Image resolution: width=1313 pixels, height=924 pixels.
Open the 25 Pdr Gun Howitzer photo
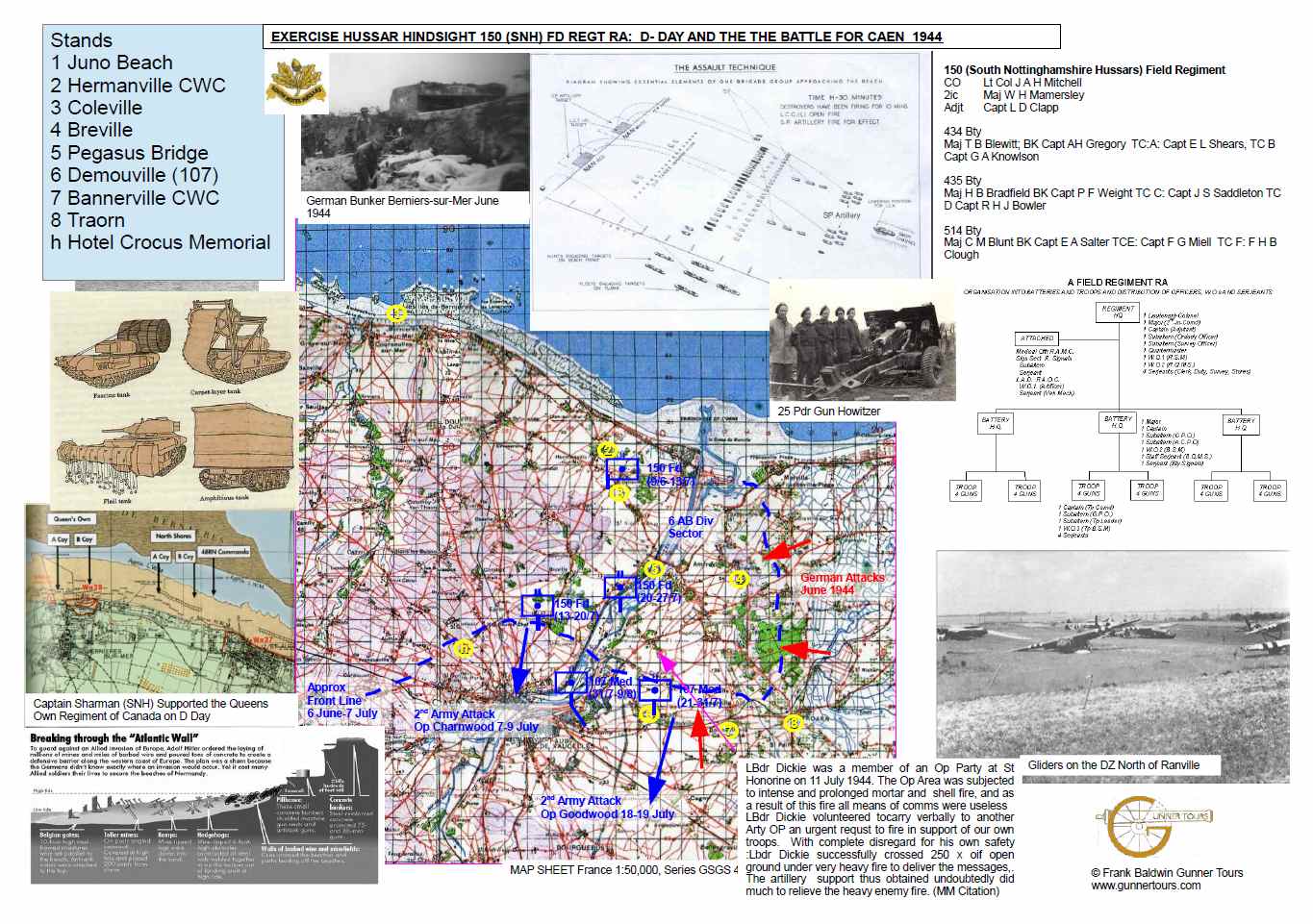(862, 343)
